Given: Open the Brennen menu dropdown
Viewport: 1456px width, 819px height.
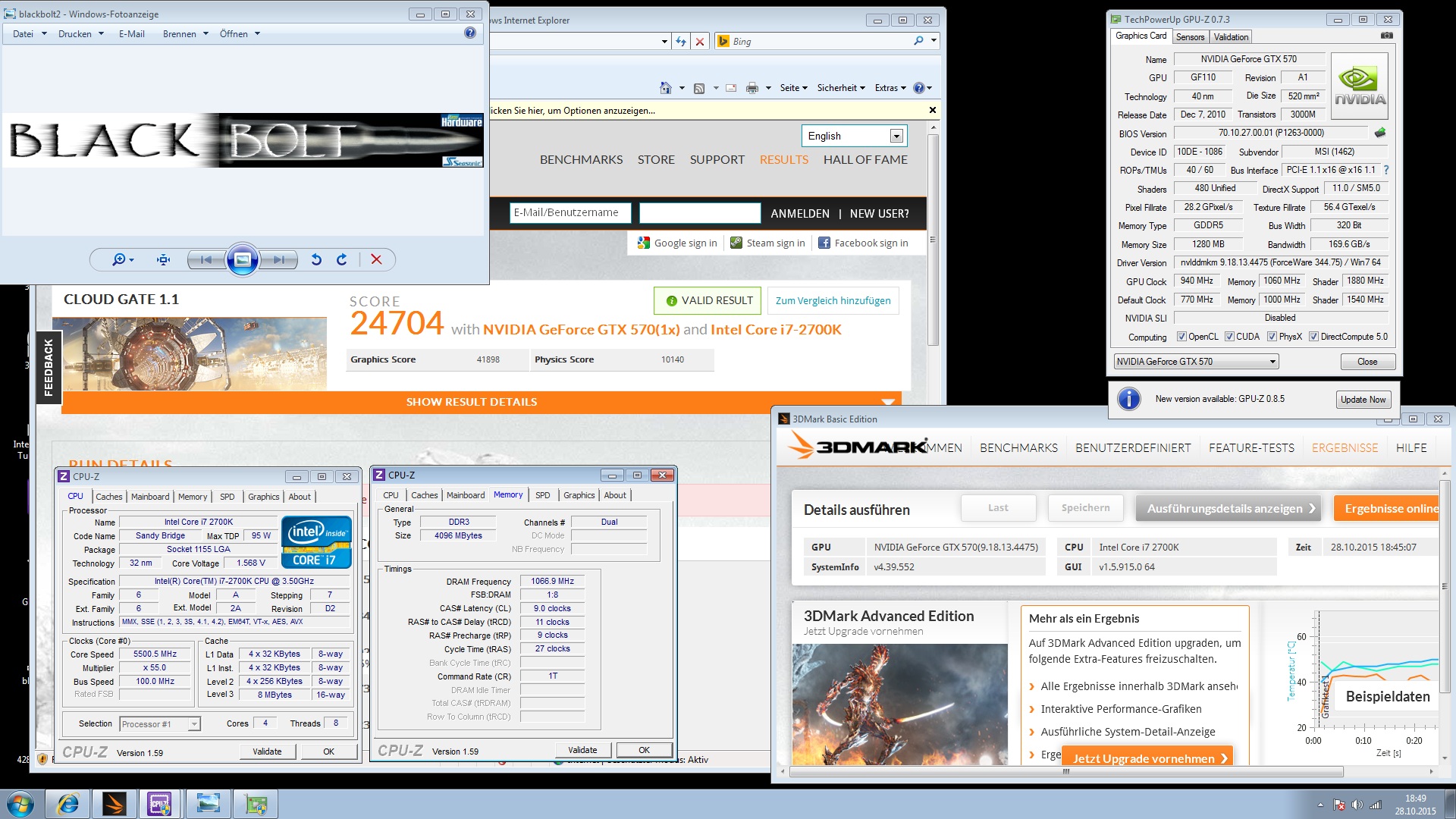Looking at the screenshot, I should [185, 33].
